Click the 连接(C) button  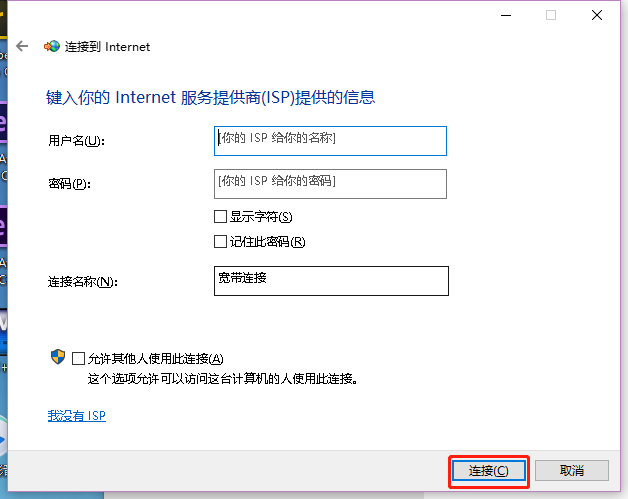pos(489,471)
